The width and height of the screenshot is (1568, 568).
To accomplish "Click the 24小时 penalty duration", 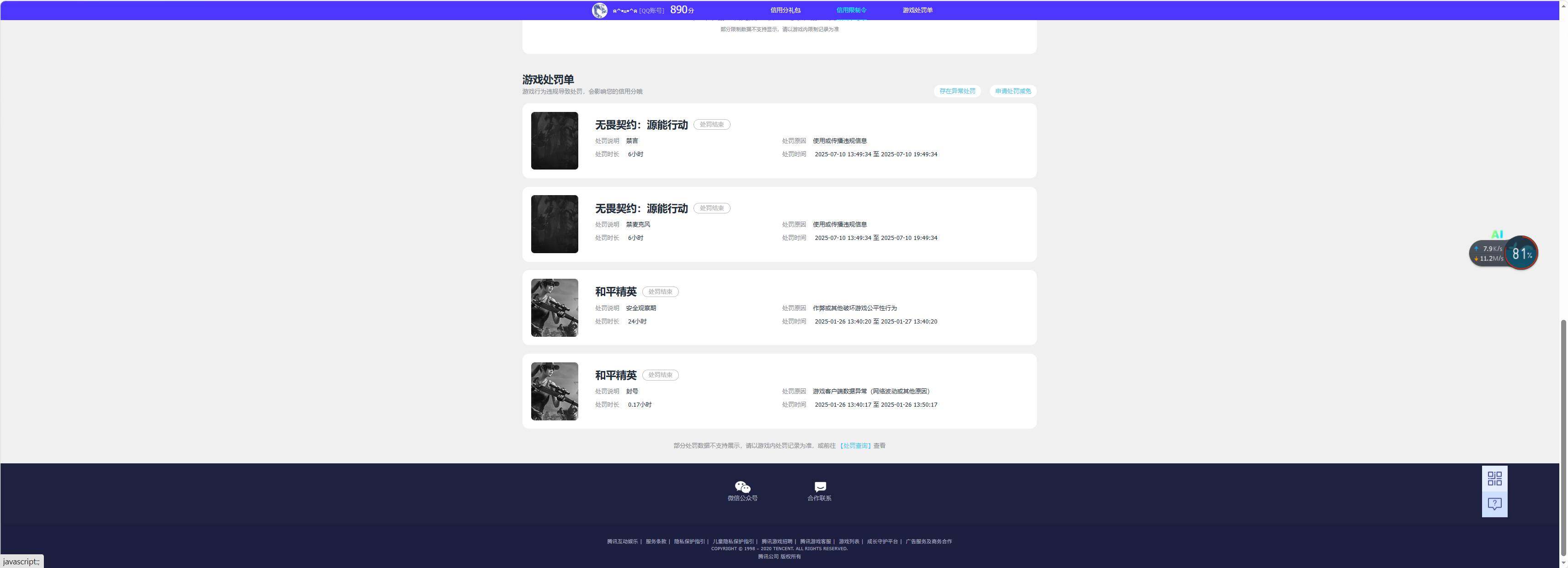I will (x=637, y=322).
